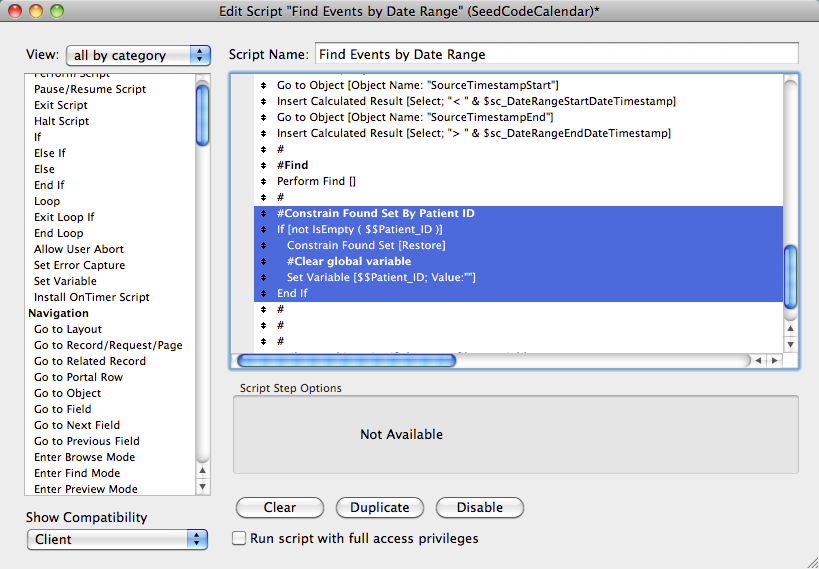
Task: Select Enter Preview Mode step
Action: point(86,489)
